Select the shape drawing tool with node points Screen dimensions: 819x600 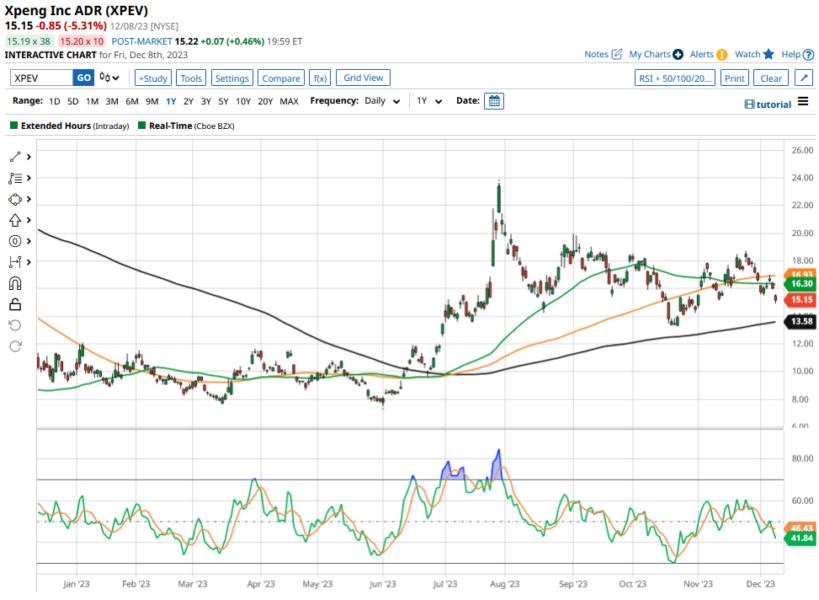tap(15, 199)
